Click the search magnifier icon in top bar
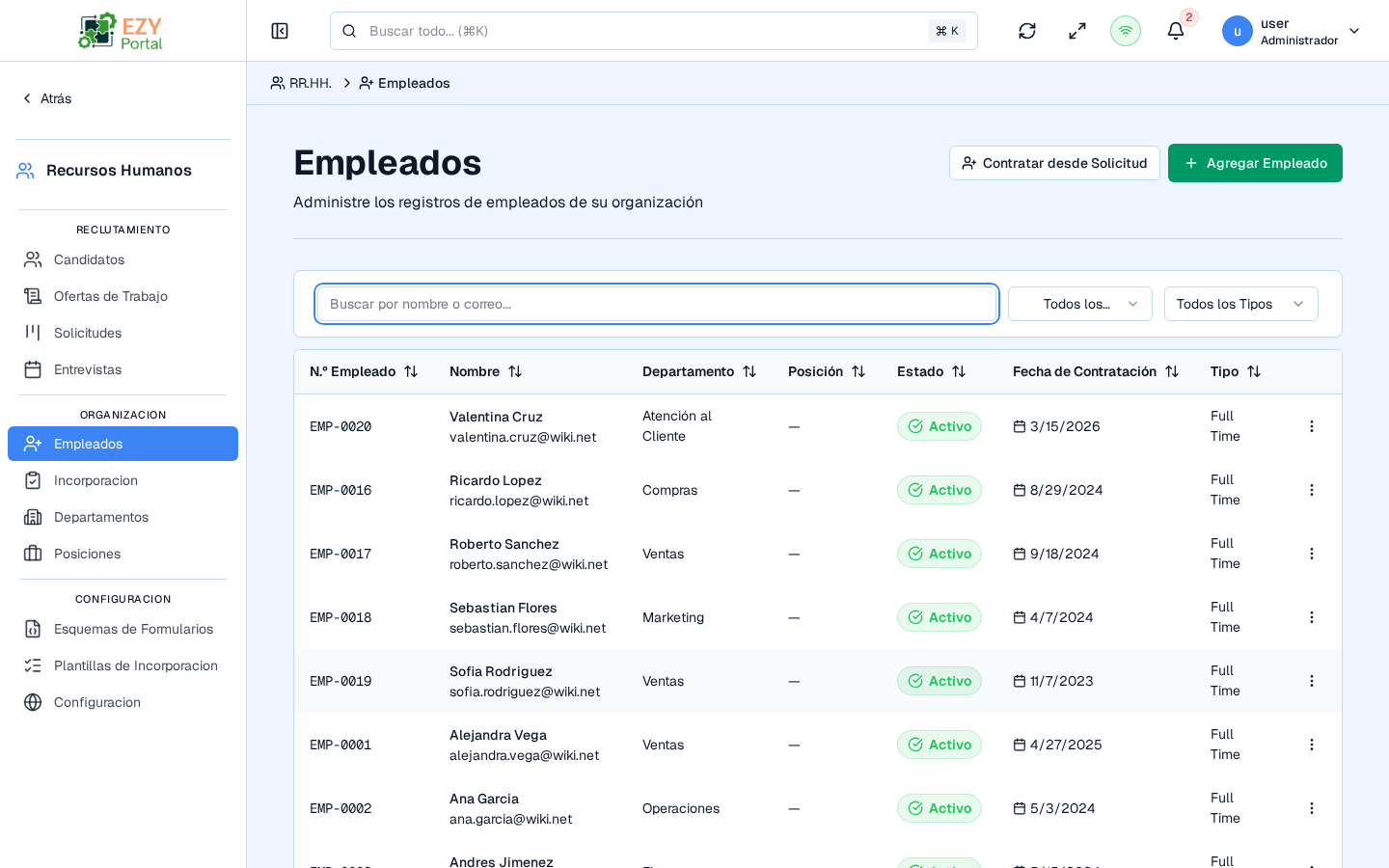 [x=349, y=31]
